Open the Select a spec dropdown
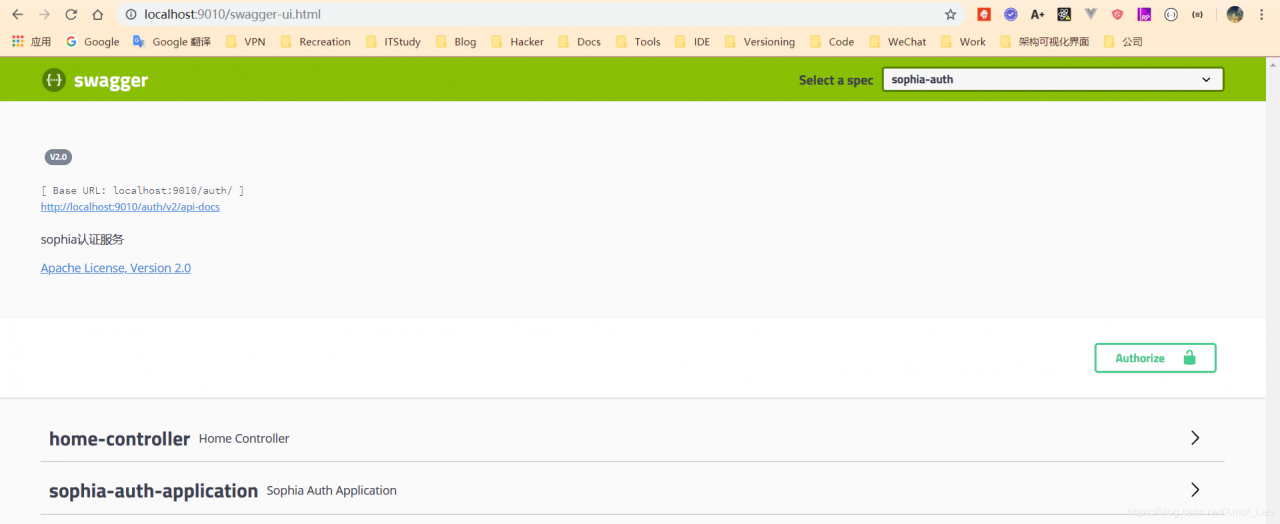Screen dimensions: 1280x524 tap(1053, 79)
